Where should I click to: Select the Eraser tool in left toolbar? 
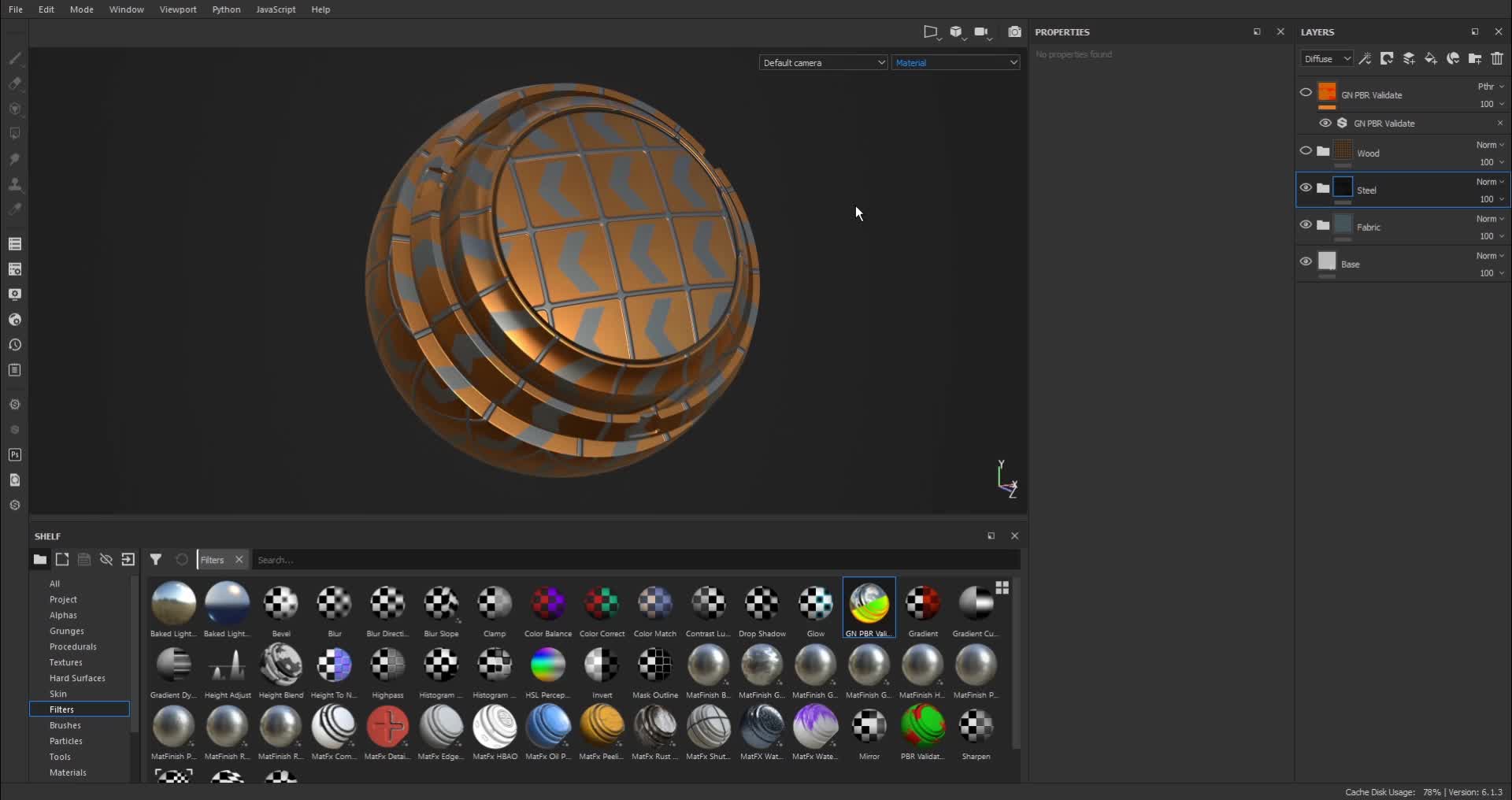[x=15, y=83]
